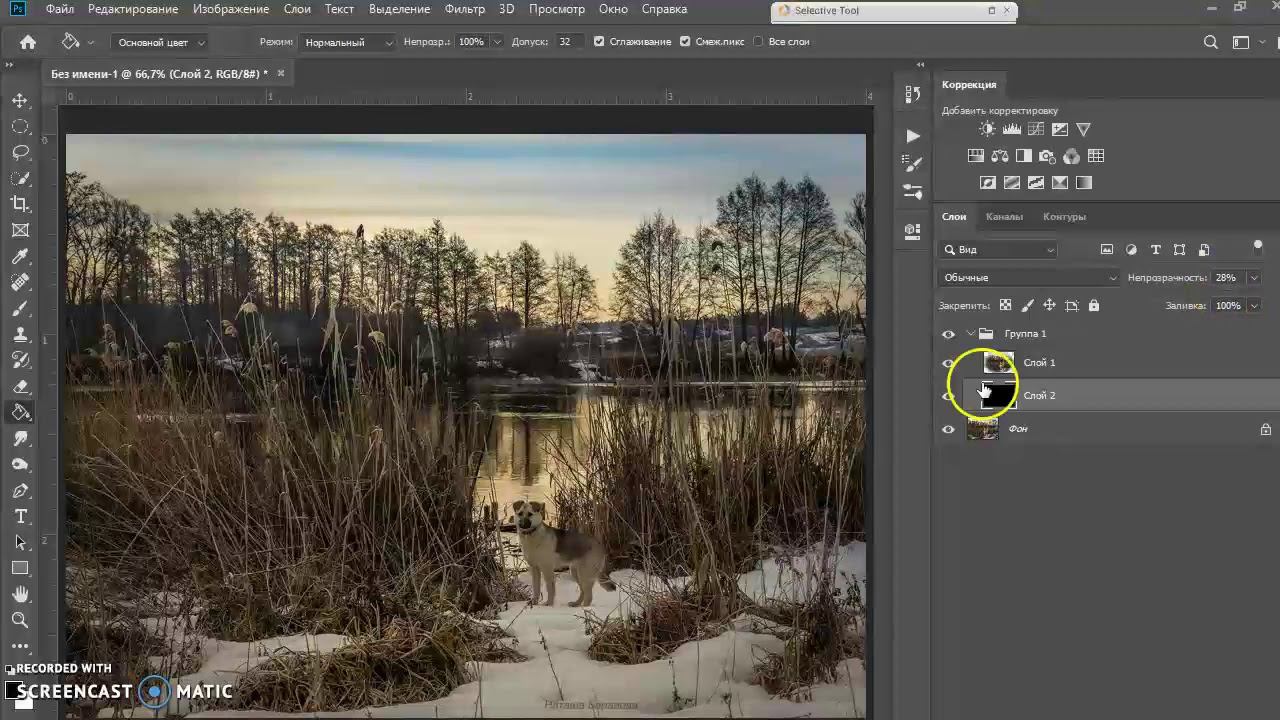Select the Frame tool

point(20,230)
